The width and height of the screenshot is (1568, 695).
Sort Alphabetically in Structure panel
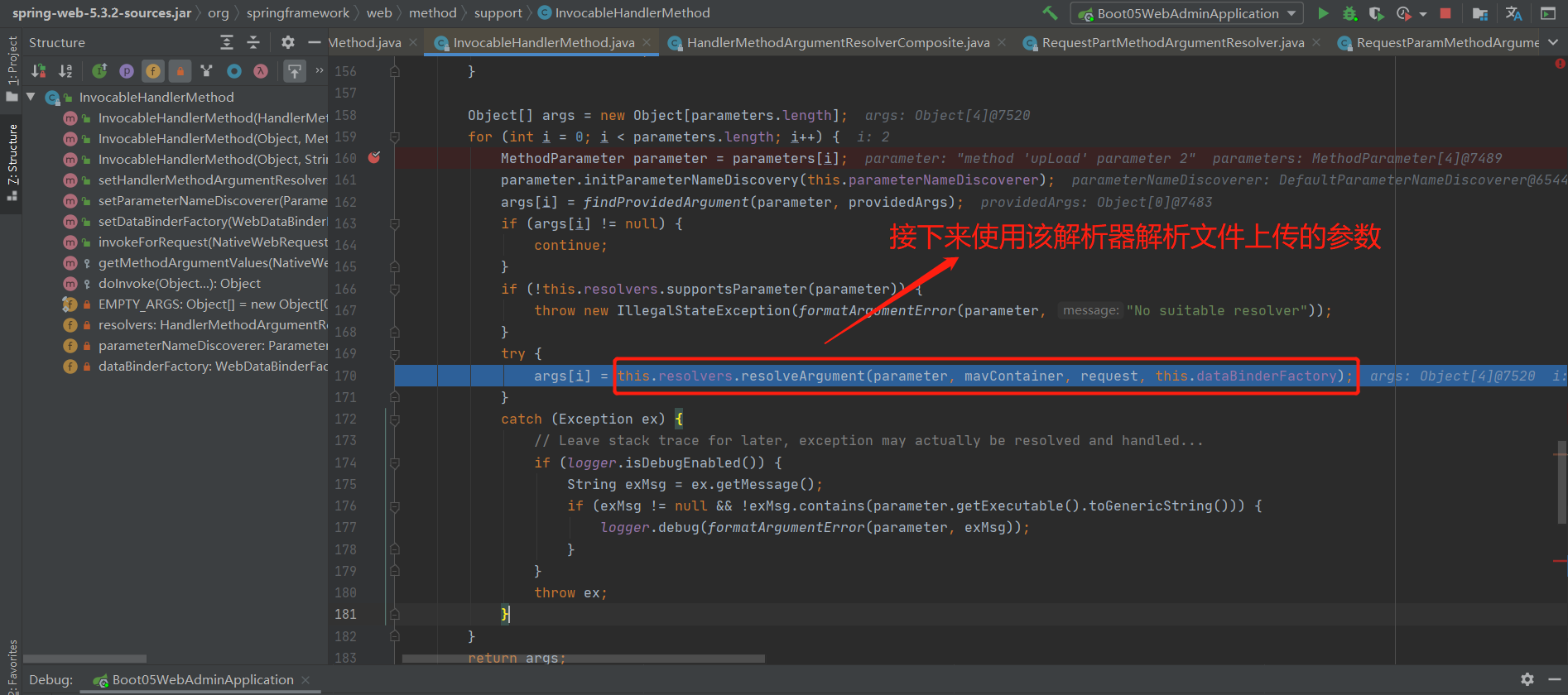pos(65,71)
